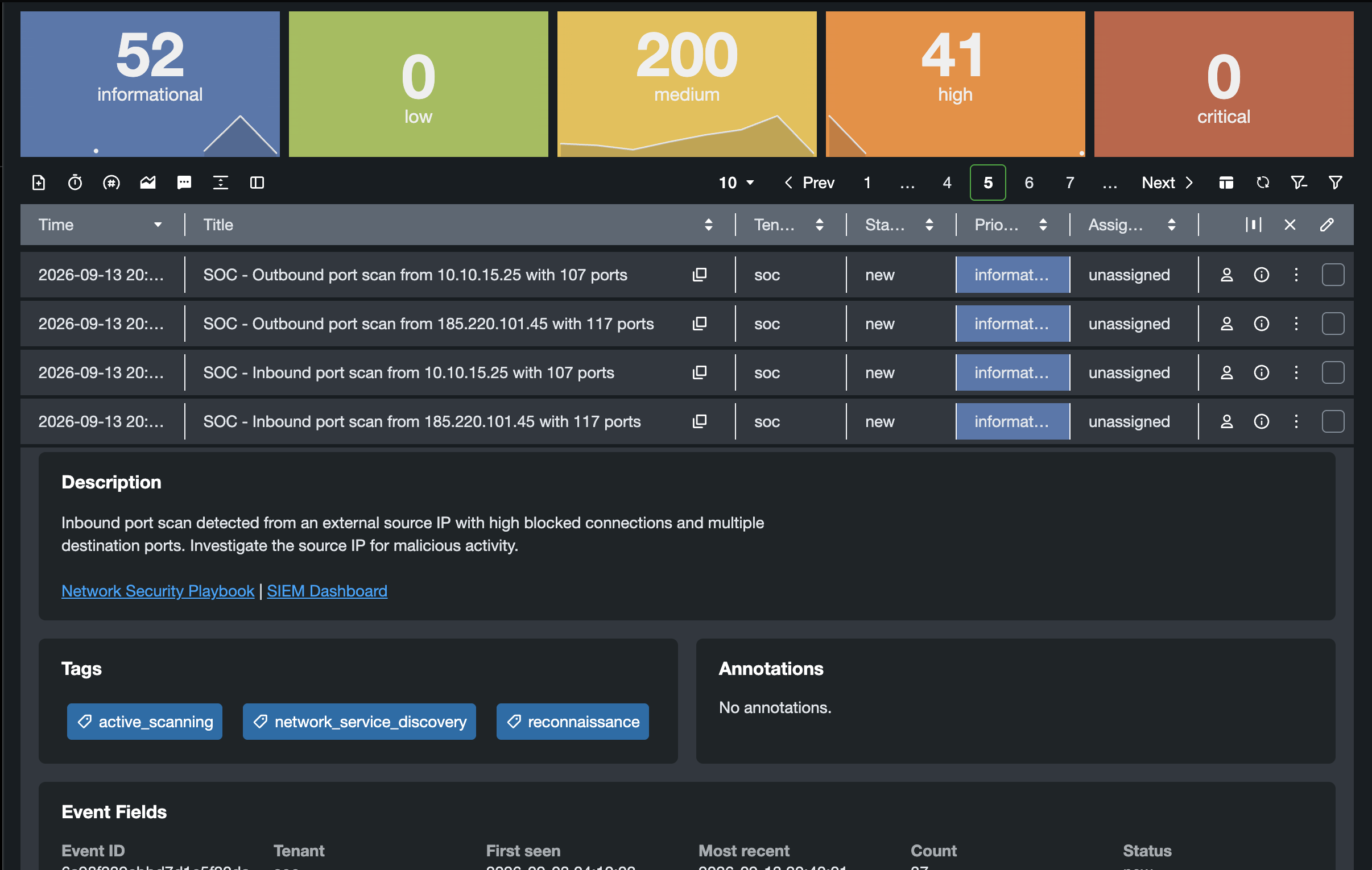1372x870 pixels.
Task: Assign user on Outbound 10.10.15.25 row
Action: (x=1227, y=275)
